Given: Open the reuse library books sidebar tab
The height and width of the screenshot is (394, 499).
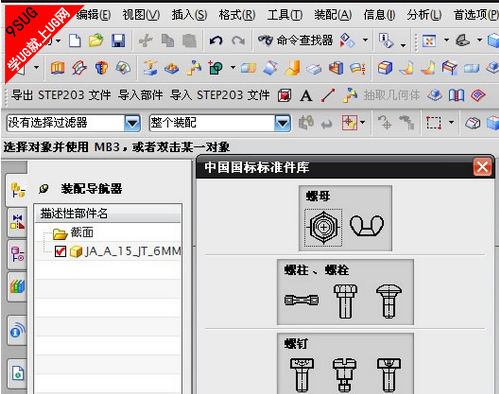Looking at the screenshot, I should pyautogui.click(x=17, y=286).
